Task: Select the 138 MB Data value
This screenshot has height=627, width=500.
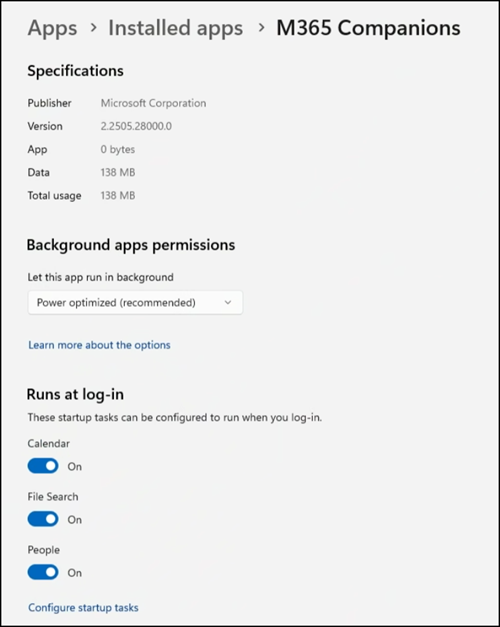Action: pos(118,172)
